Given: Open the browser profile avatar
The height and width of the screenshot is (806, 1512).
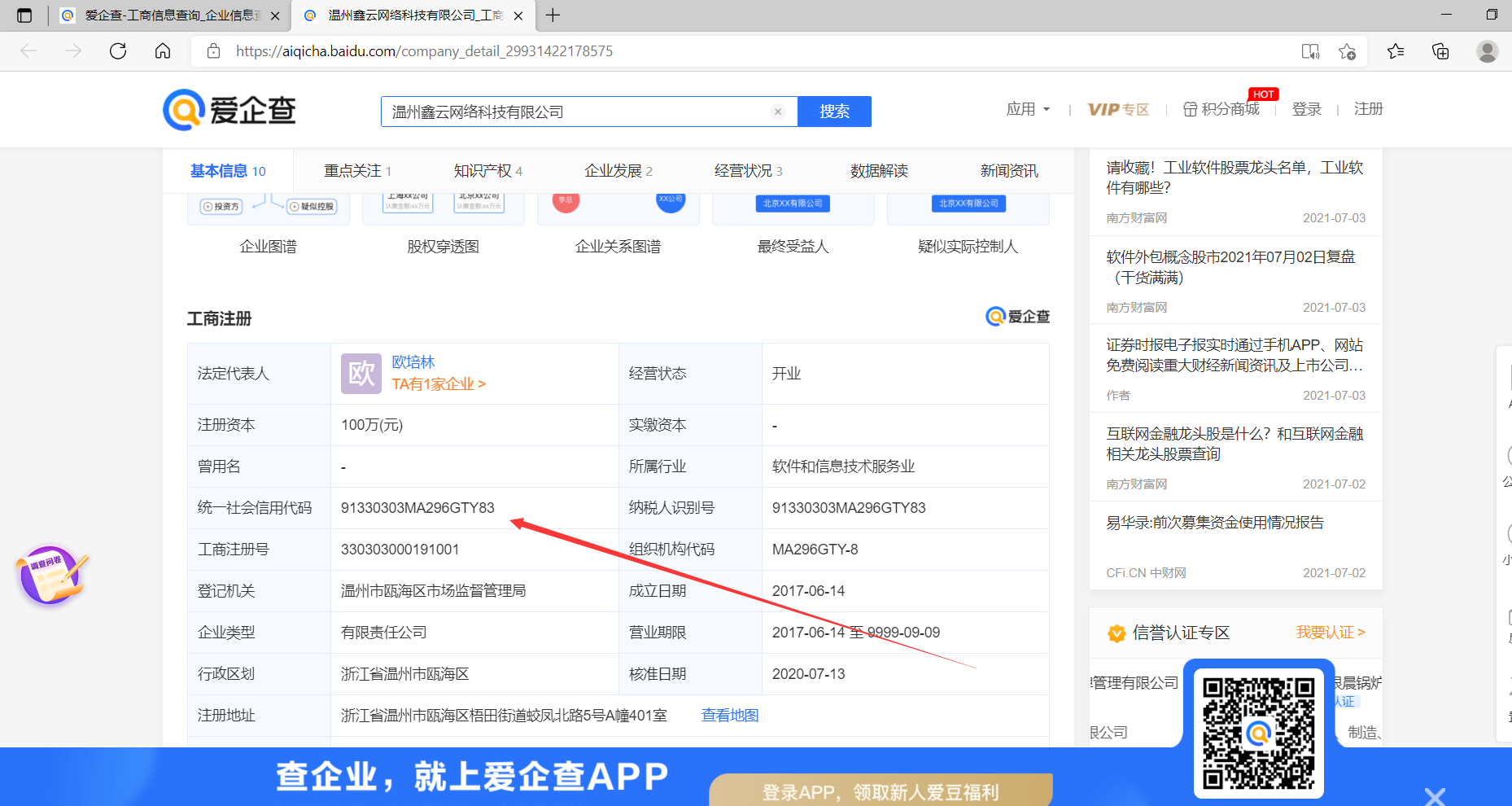Looking at the screenshot, I should pos(1488,51).
